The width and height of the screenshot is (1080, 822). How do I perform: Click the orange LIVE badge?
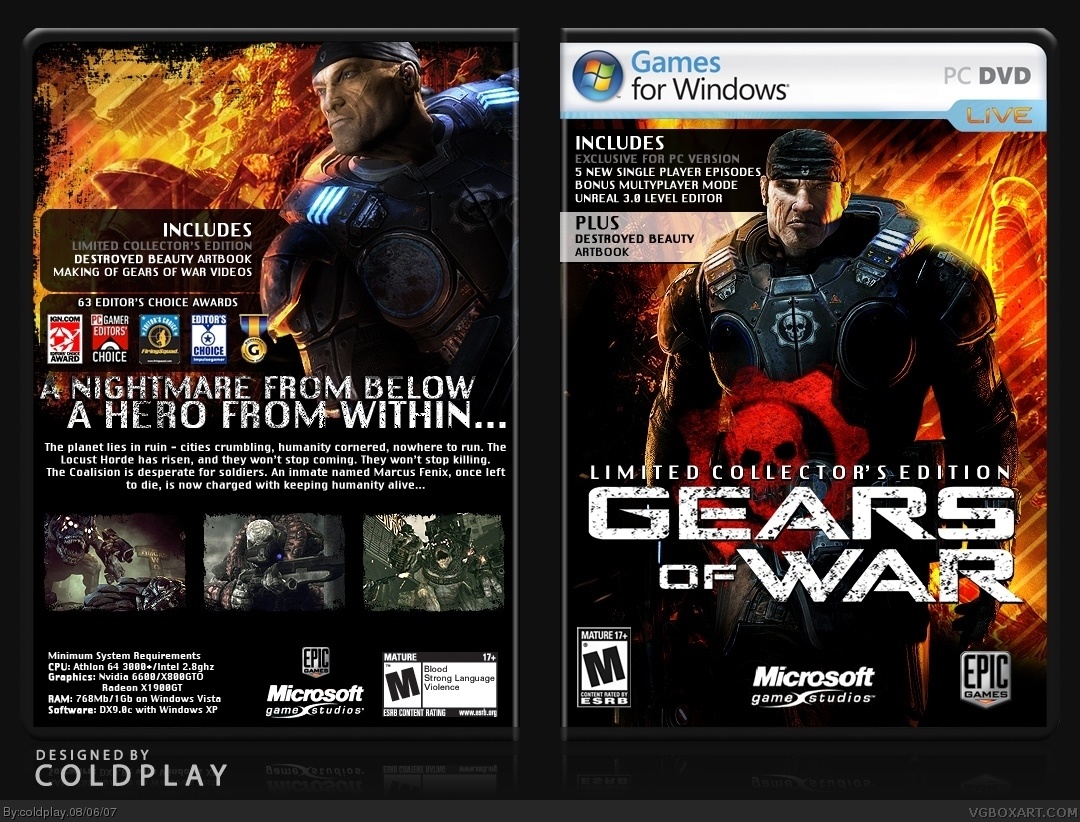click(x=998, y=114)
